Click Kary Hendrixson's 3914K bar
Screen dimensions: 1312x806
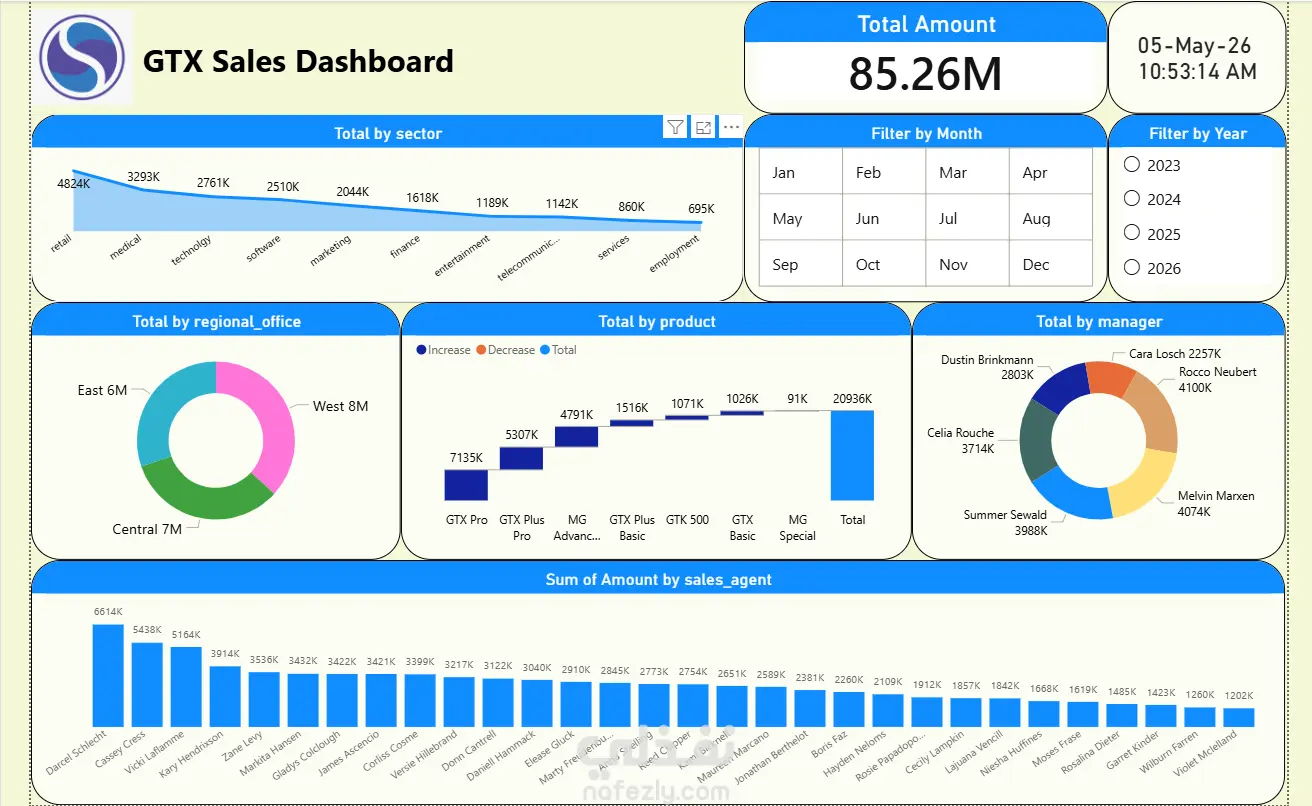(225, 696)
